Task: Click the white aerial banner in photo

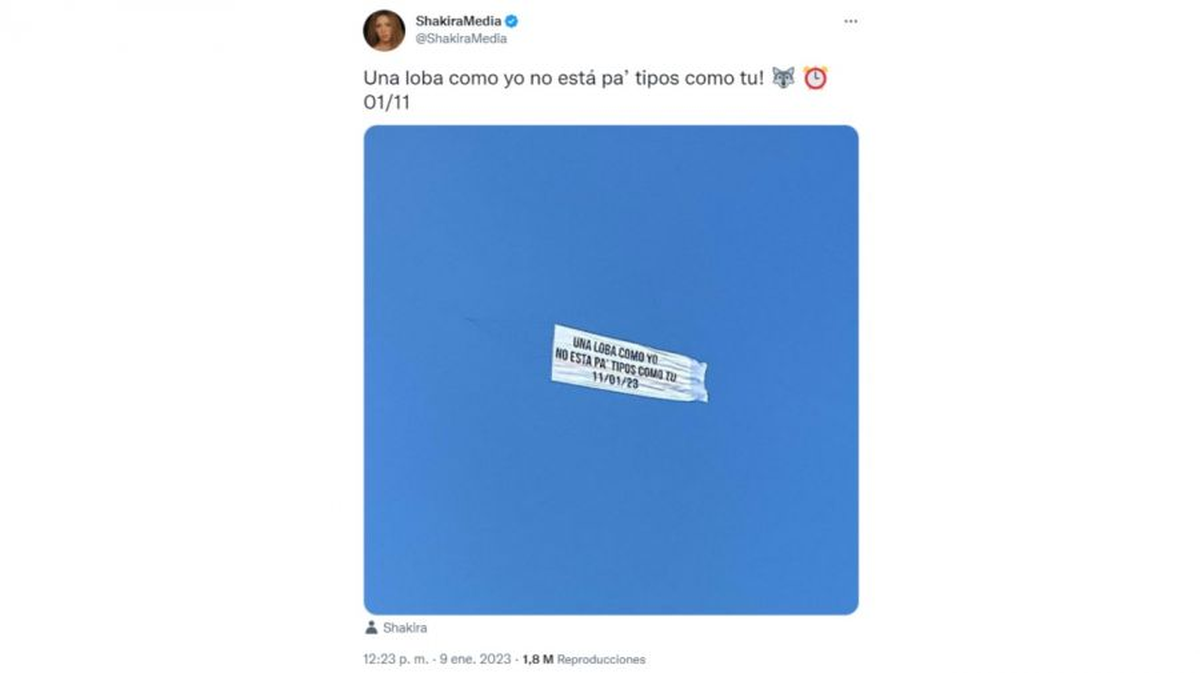Action: (x=629, y=362)
